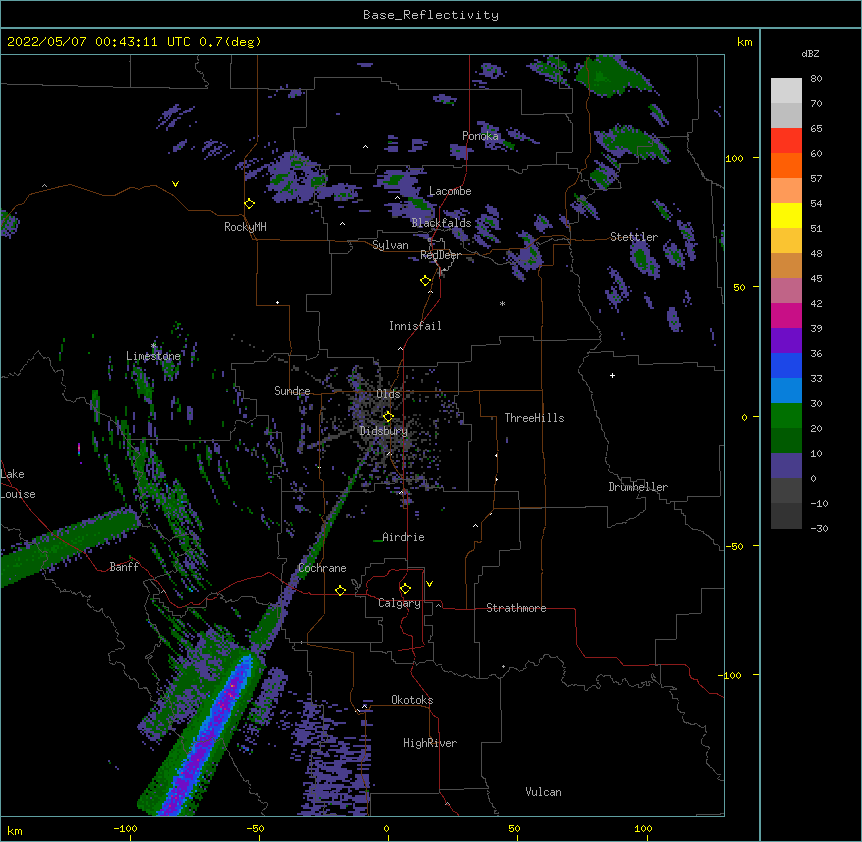Click the Vulcan label
862x842 pixels.
point(543,792)
